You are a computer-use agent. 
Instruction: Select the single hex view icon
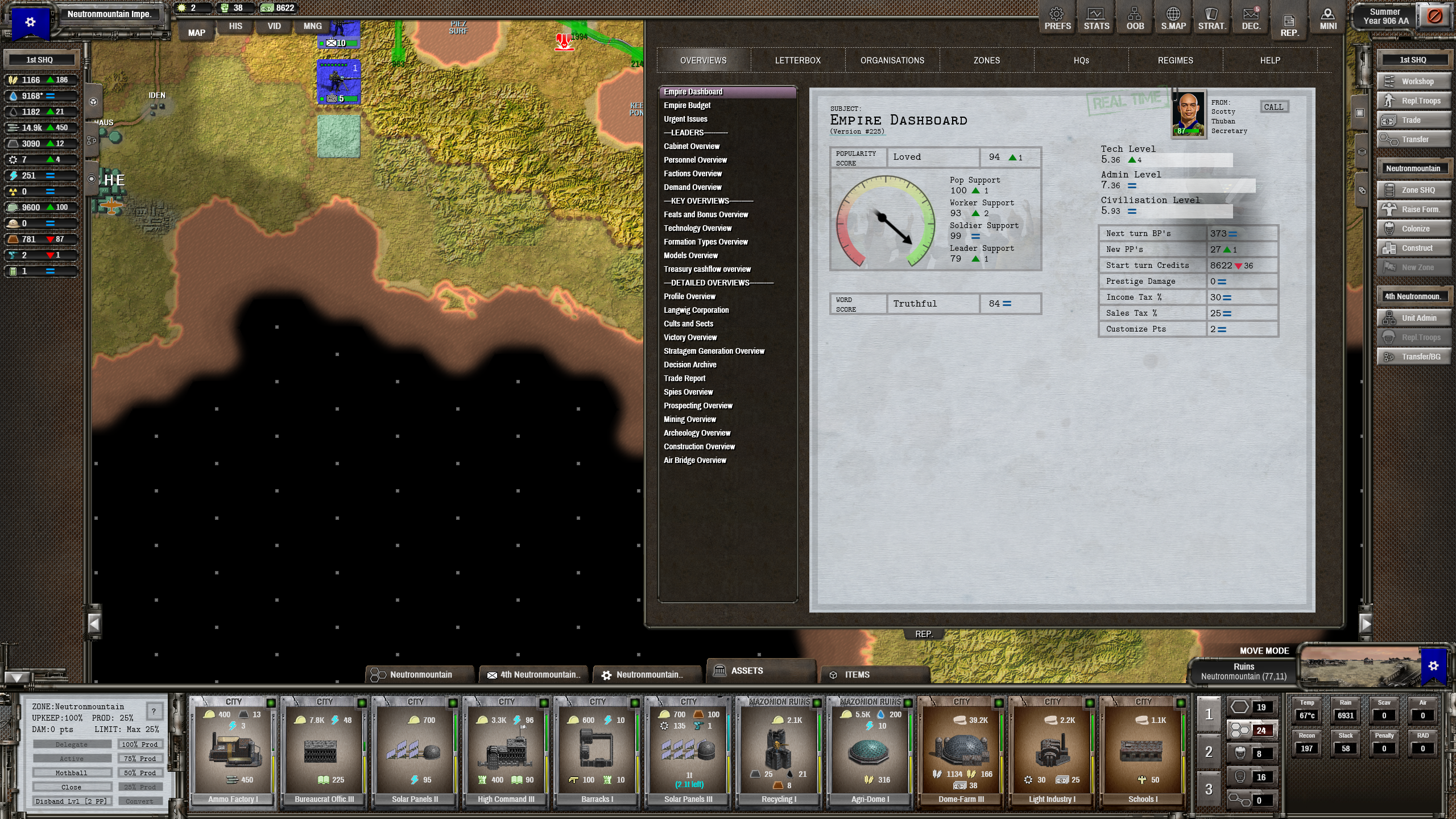pyautogui.click(x=1239, y=707)
